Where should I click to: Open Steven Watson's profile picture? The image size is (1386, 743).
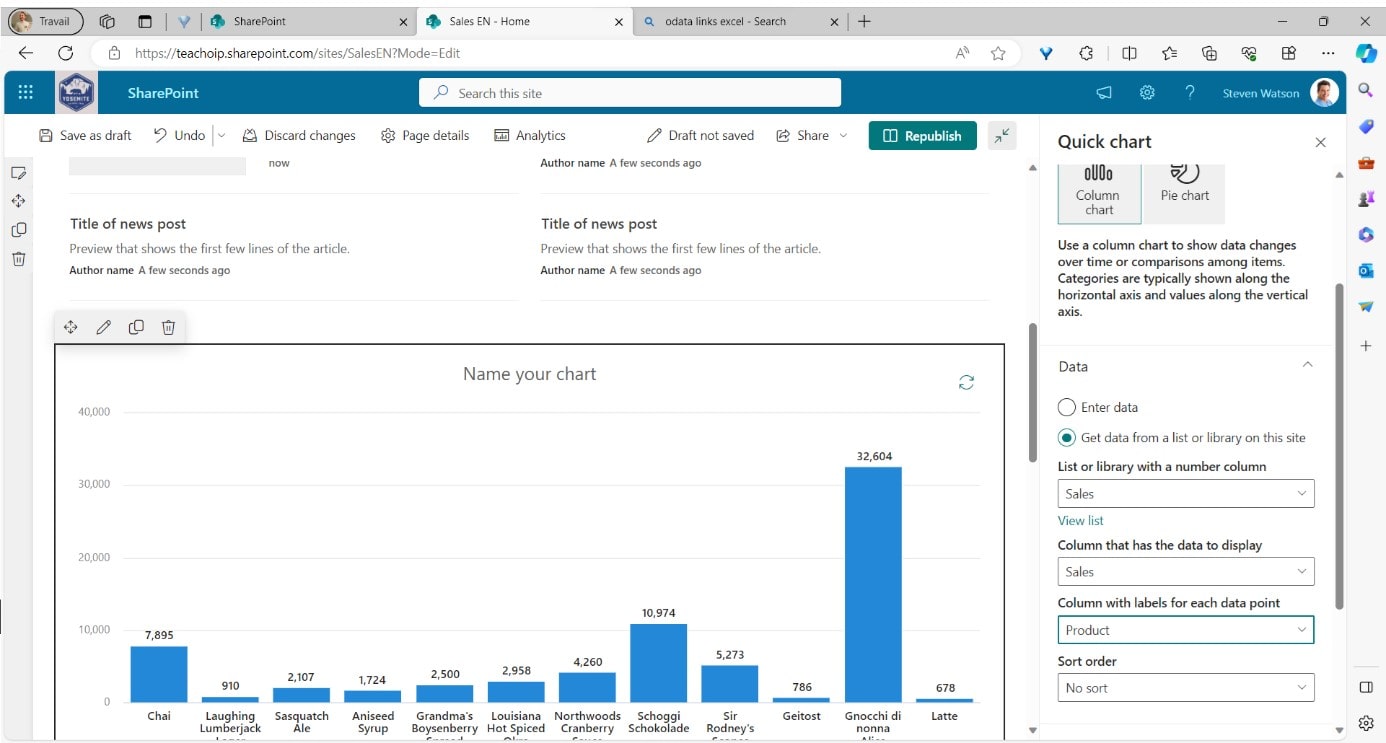point(1324,93)
